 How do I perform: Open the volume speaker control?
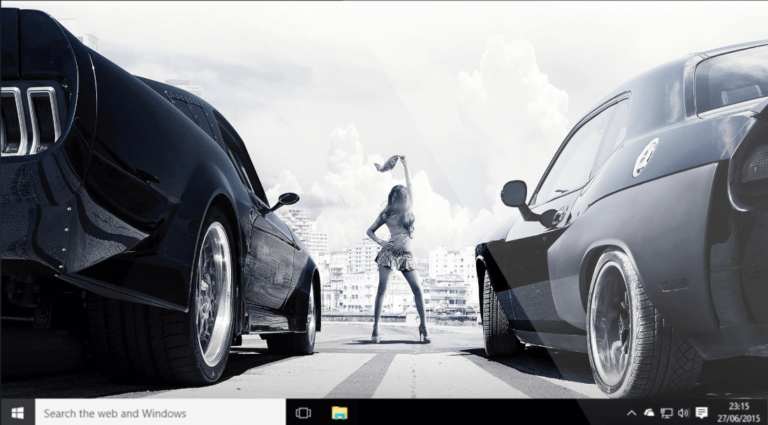[683, 413]
